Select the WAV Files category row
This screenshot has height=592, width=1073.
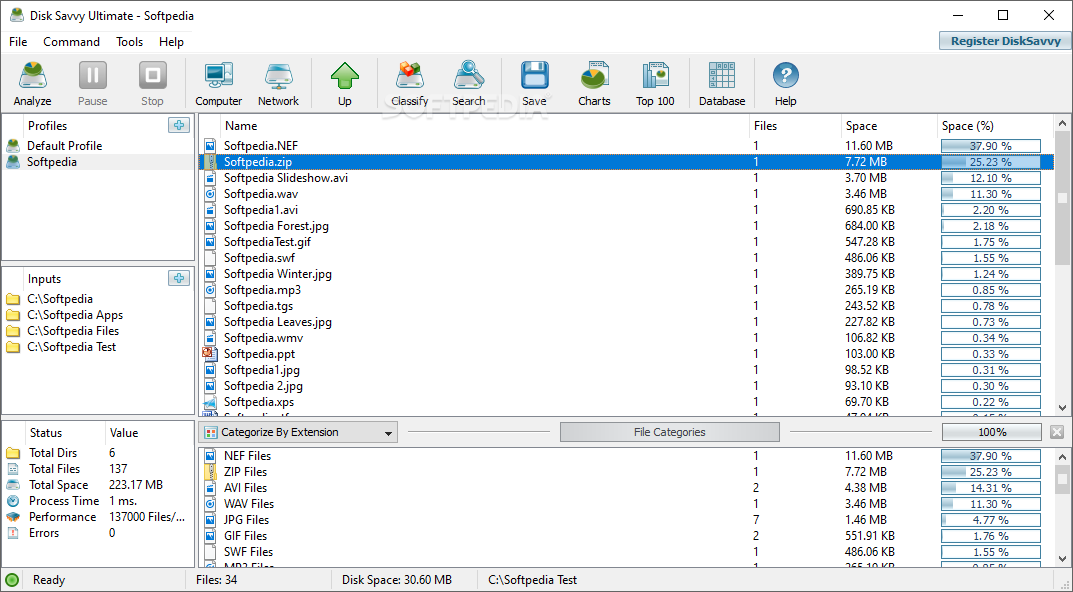(627, 504)
